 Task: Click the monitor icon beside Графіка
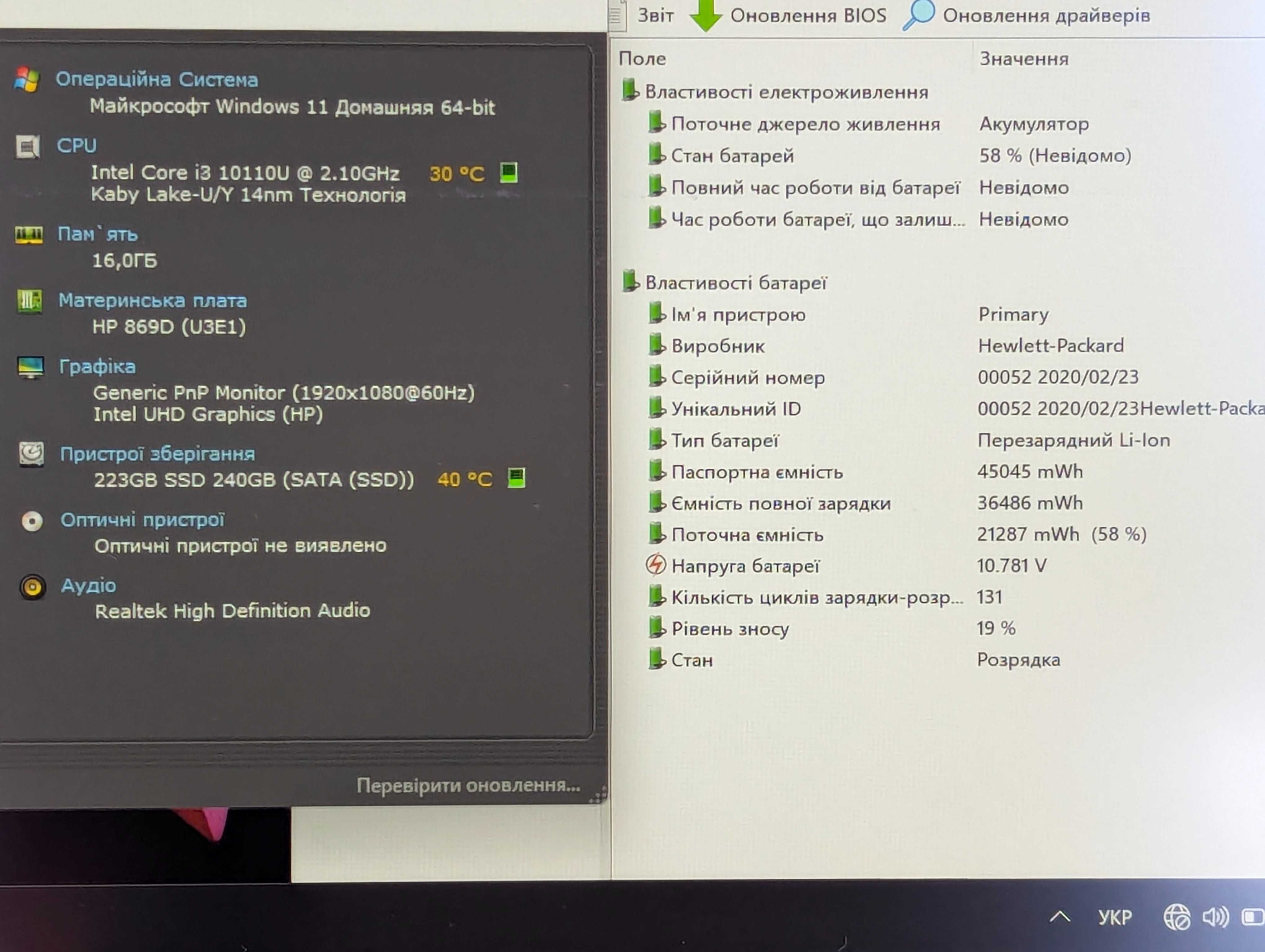(30, 368)
